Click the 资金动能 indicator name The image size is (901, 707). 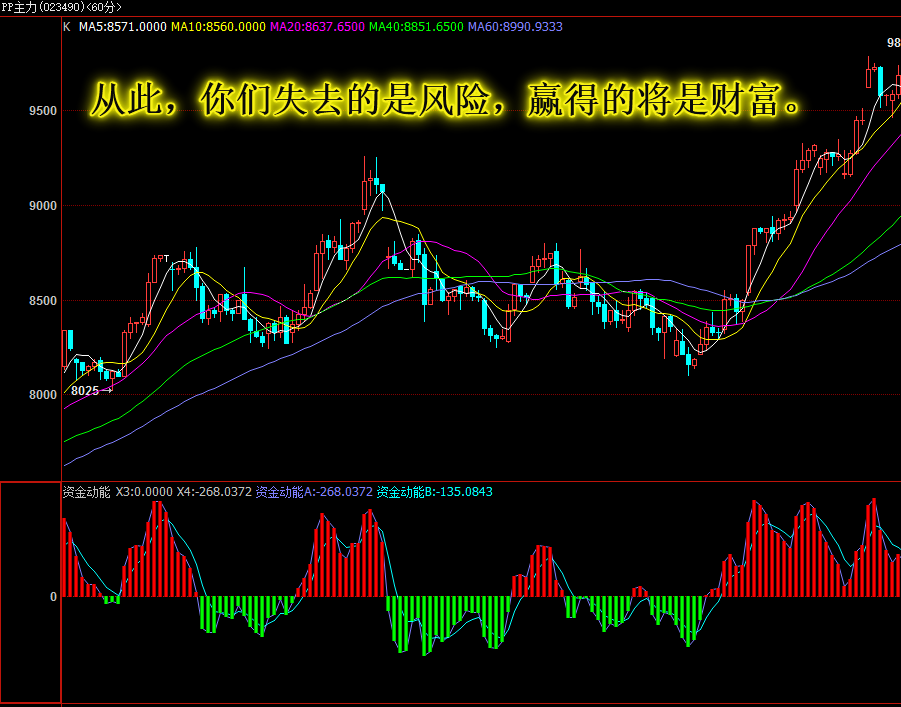pos(86,492)
